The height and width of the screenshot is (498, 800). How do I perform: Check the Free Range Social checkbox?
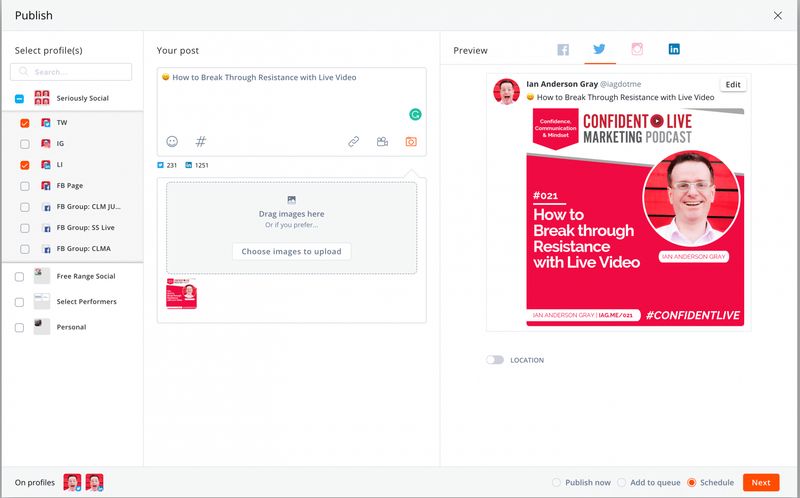click(x=19, y=277)
